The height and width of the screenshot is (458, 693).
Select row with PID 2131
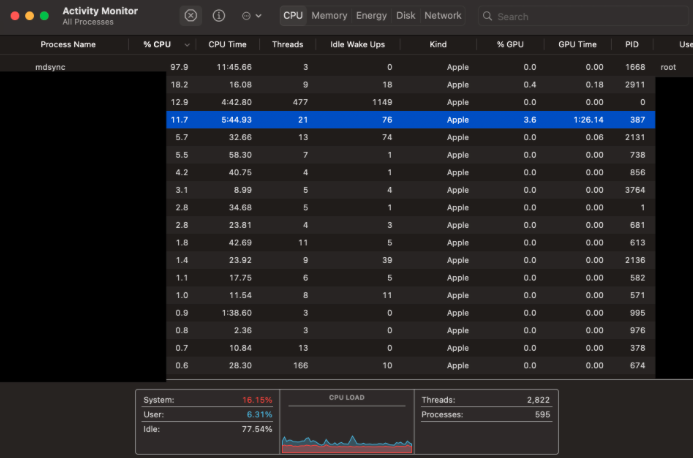pyautogui.click(x=411, y=137)
